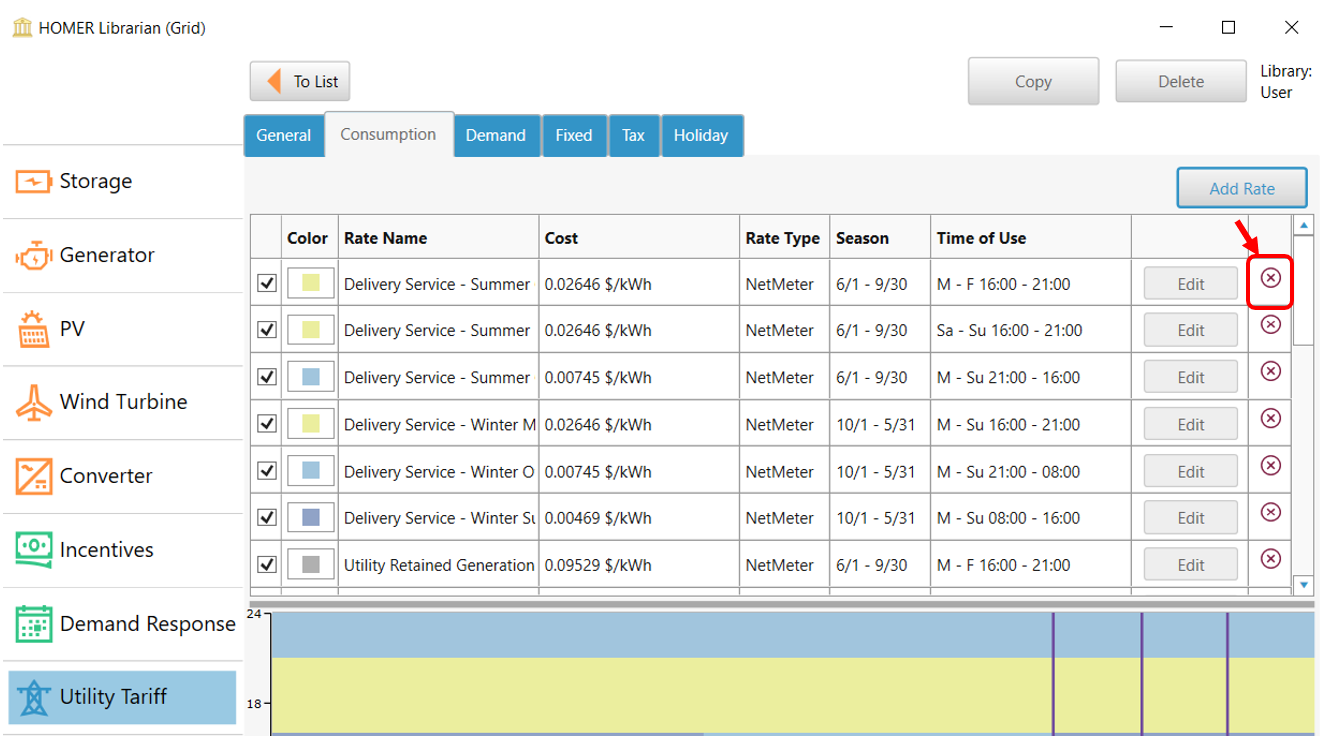
Task: Pick color for Sa - Su 16:00 - 21:00 rate
Action: pyautogui.click(x=310, y=329)
